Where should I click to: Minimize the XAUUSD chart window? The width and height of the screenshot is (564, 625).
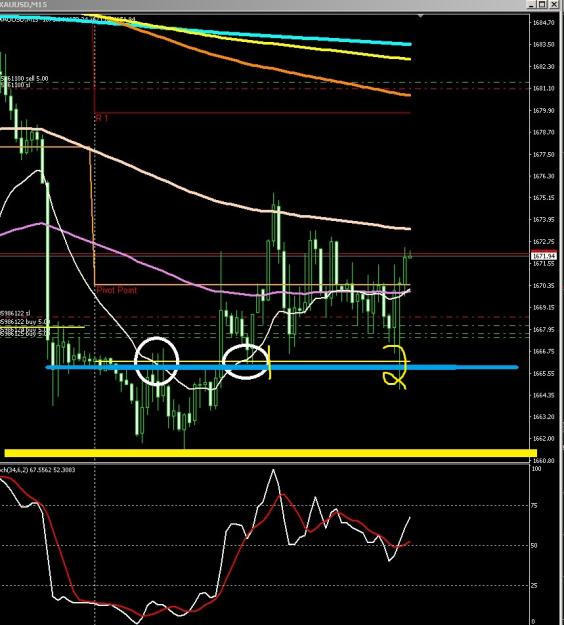click(532, 4)
